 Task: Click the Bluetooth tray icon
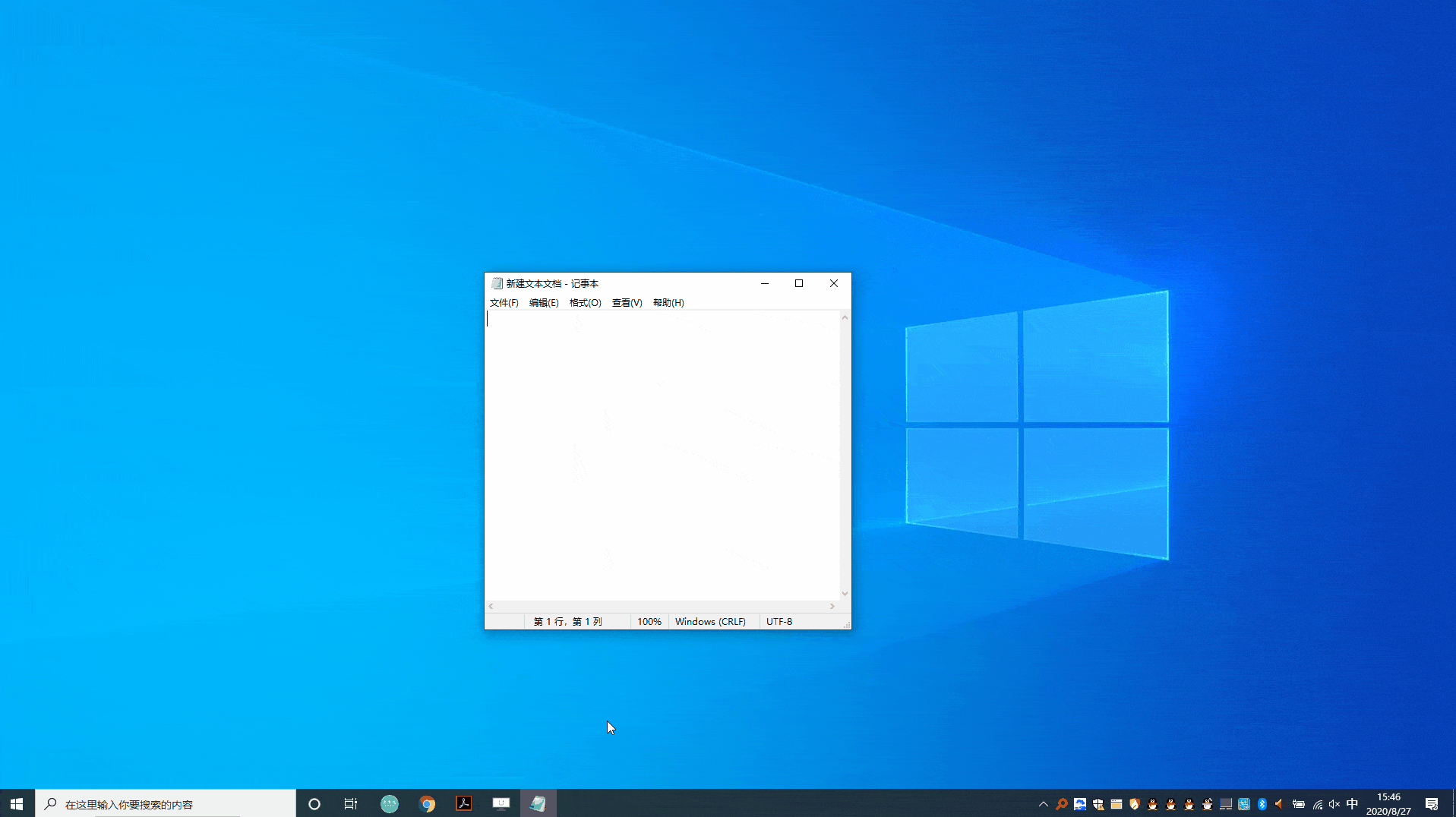point(1262,804)
